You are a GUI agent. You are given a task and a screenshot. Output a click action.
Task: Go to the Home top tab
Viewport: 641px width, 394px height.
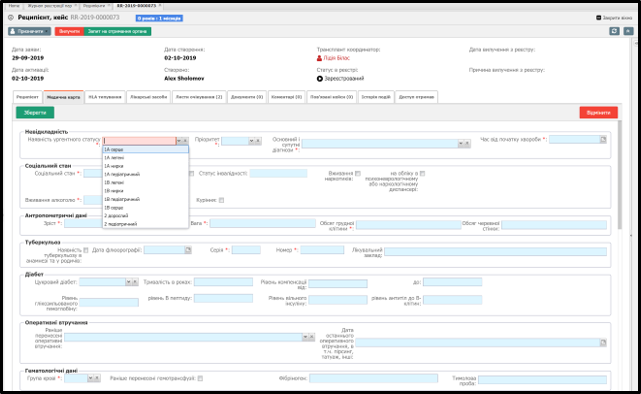click(14, 6)
